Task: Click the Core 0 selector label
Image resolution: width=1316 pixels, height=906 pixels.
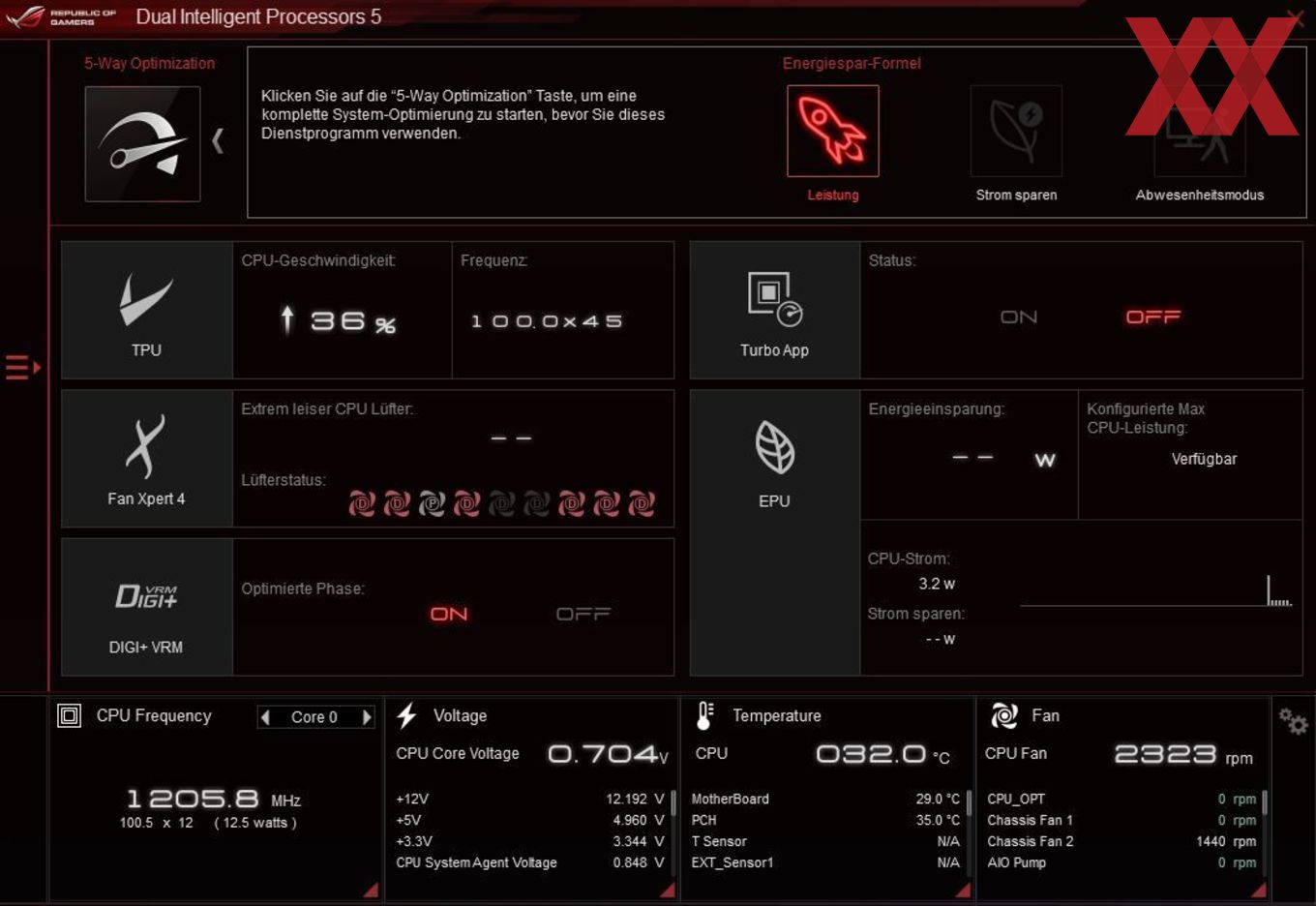Action: click(x=314, y=717)
